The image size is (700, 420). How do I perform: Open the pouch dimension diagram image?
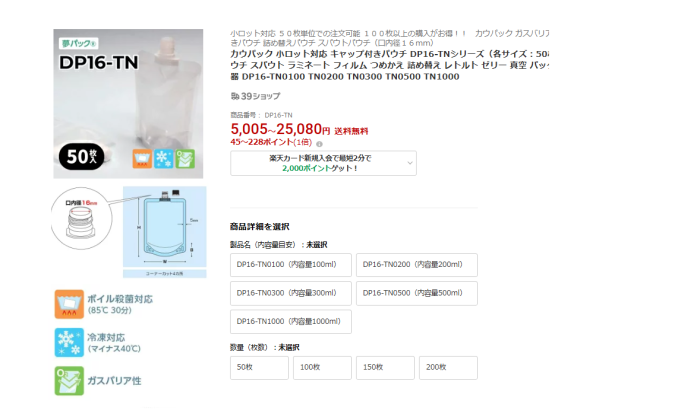point(165,232)
